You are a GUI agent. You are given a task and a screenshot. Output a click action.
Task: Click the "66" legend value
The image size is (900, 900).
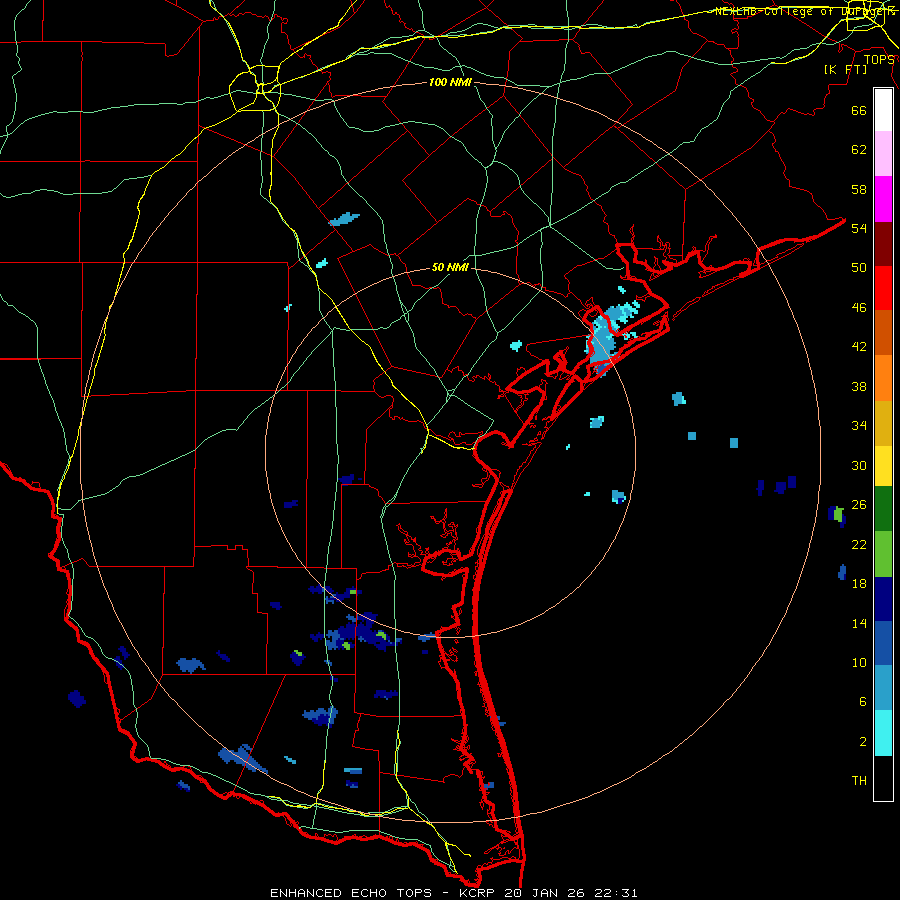[x=859, y=110]
